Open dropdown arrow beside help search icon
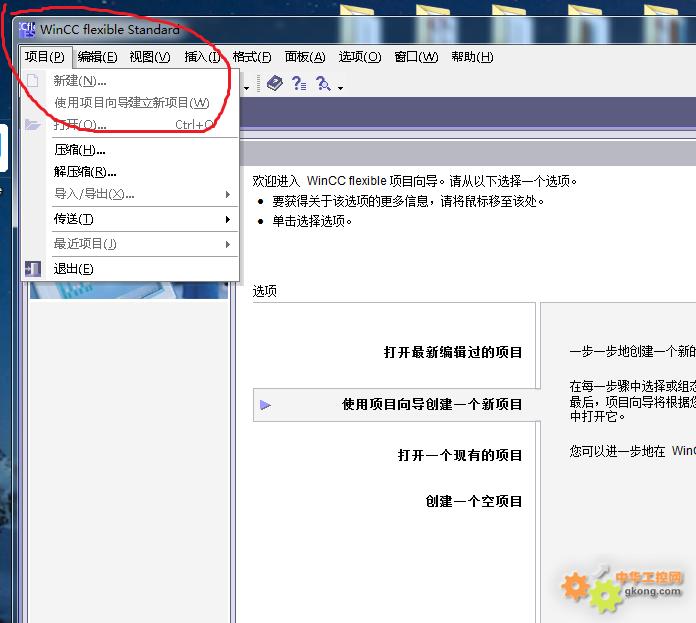 click(x=340, y=88)
